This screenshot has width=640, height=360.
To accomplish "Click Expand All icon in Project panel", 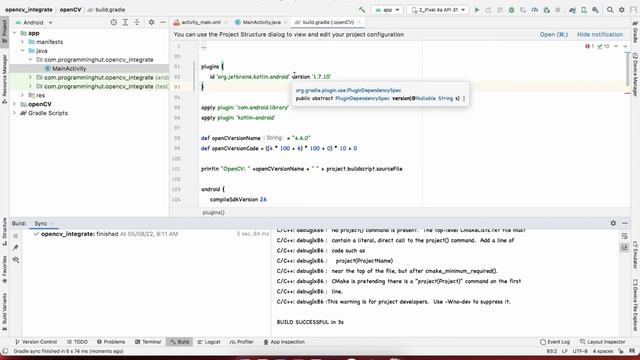I will [x=125, y=22].
